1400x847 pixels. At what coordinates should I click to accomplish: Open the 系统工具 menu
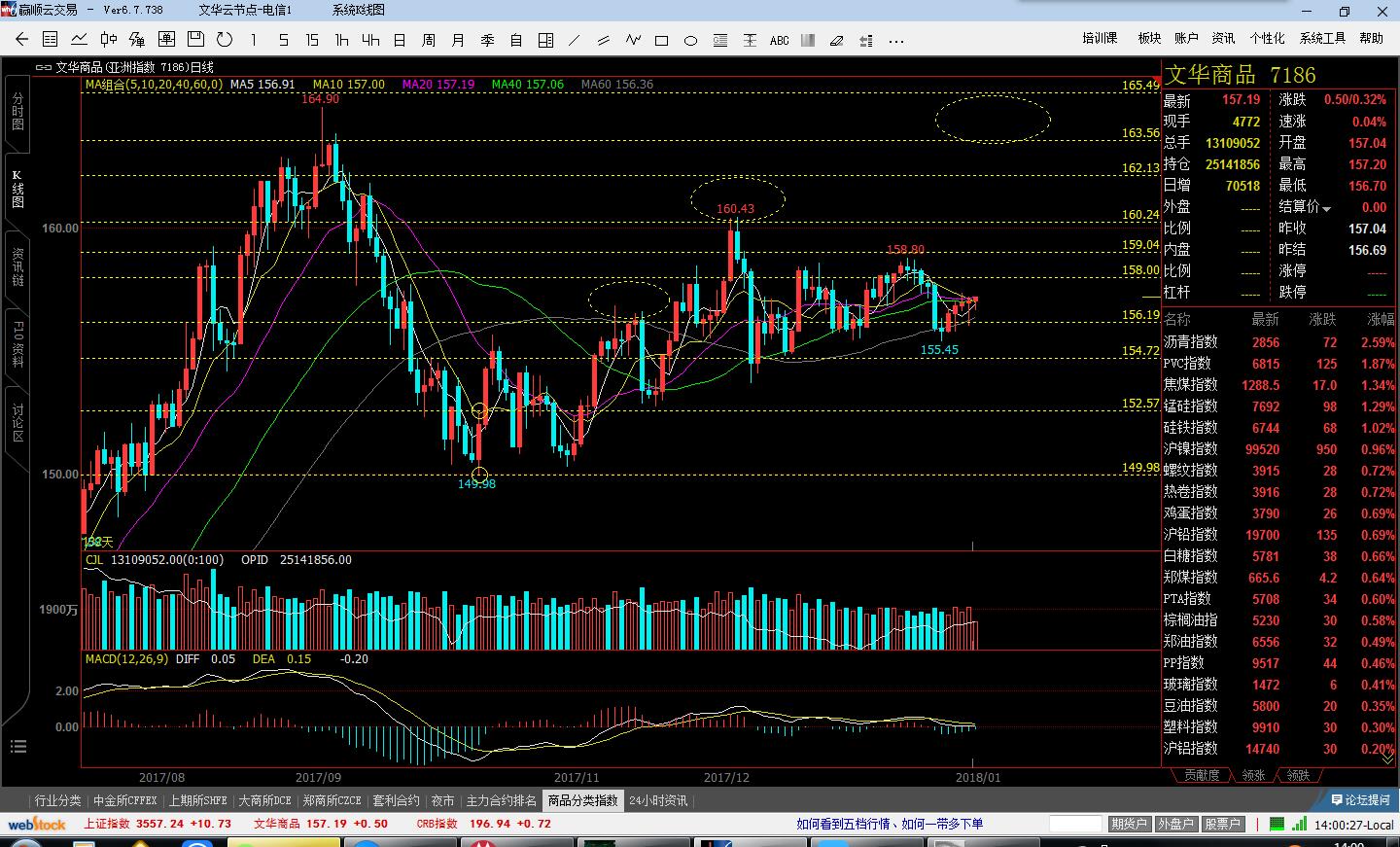click(1322, 38)
